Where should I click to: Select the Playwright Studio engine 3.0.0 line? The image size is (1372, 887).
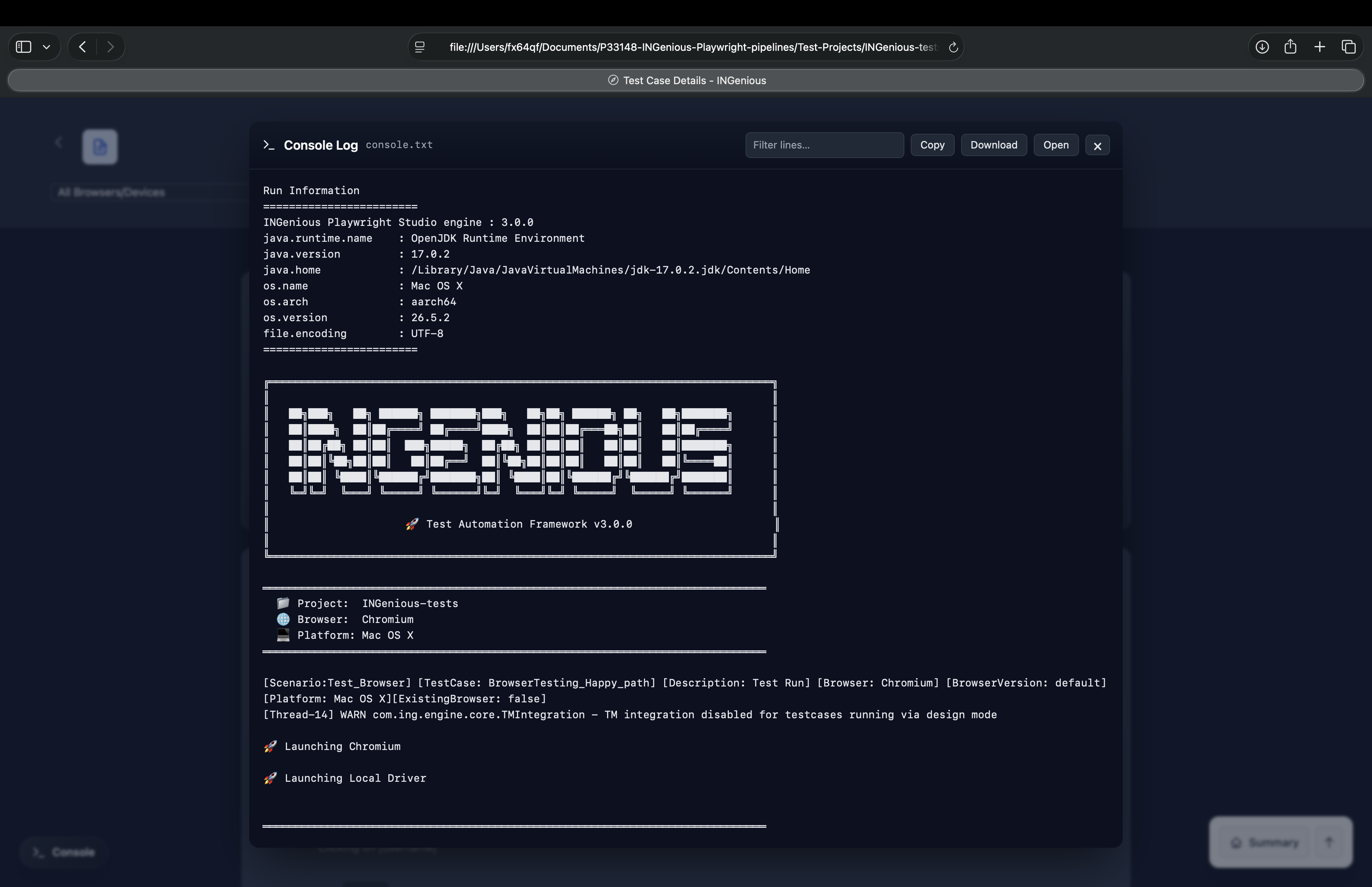399,222
